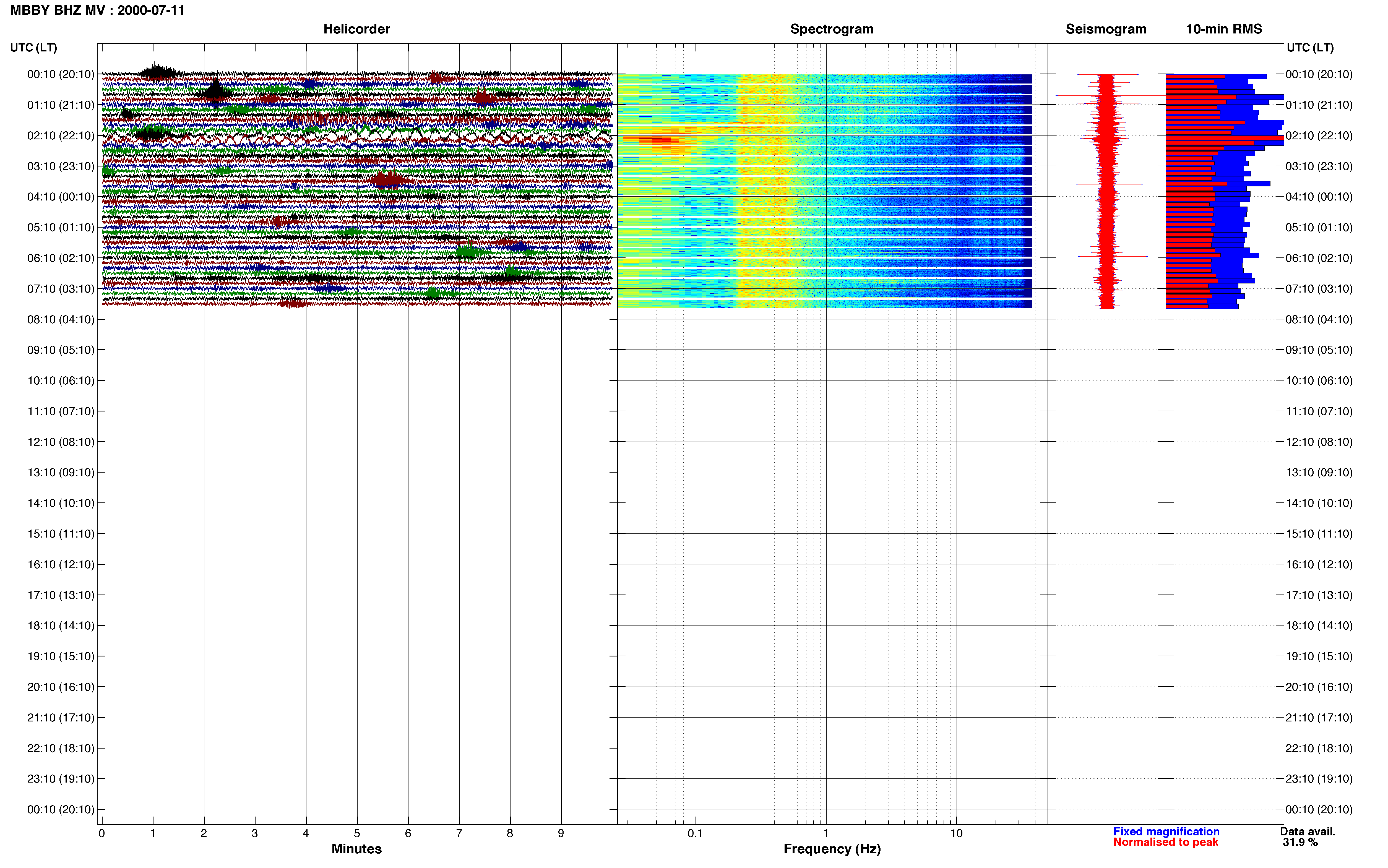Click the left 19:10 (15:10) time label
The height and width of the screenshot is (868, 1388).
click(61, 656)
